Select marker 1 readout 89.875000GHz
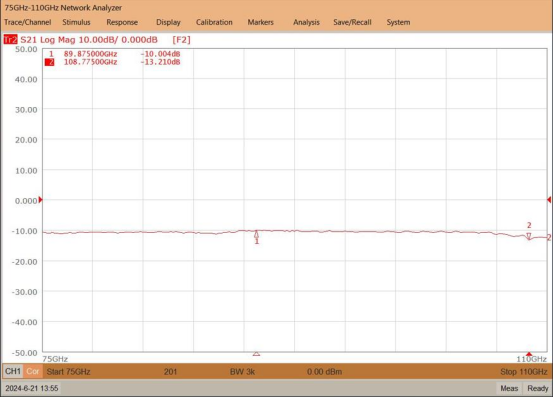The image size is (554, 397). 90,54
